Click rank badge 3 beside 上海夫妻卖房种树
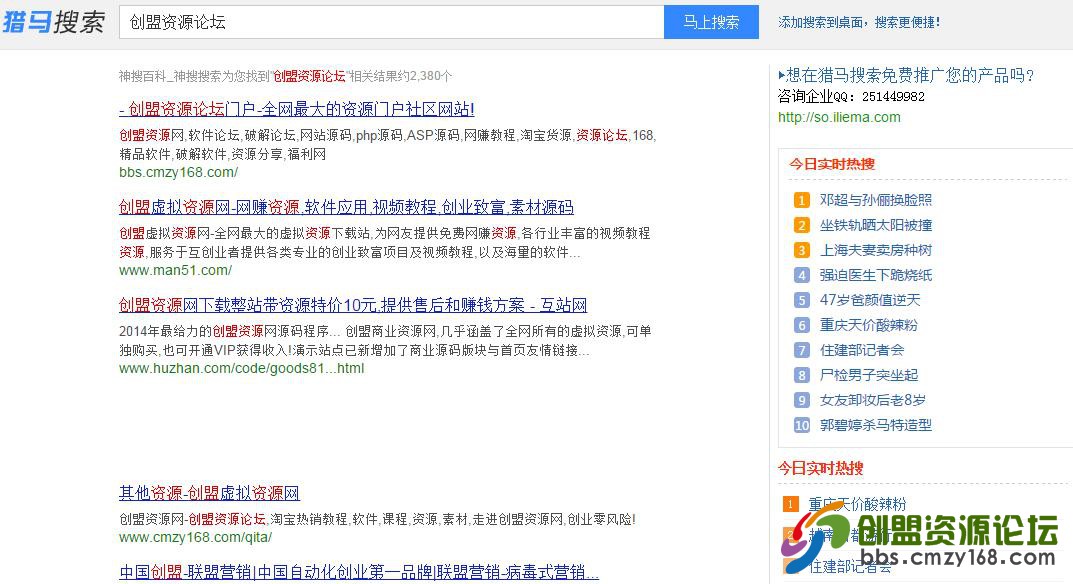This screenshot has height=584, width=1073. pos(801,251)
